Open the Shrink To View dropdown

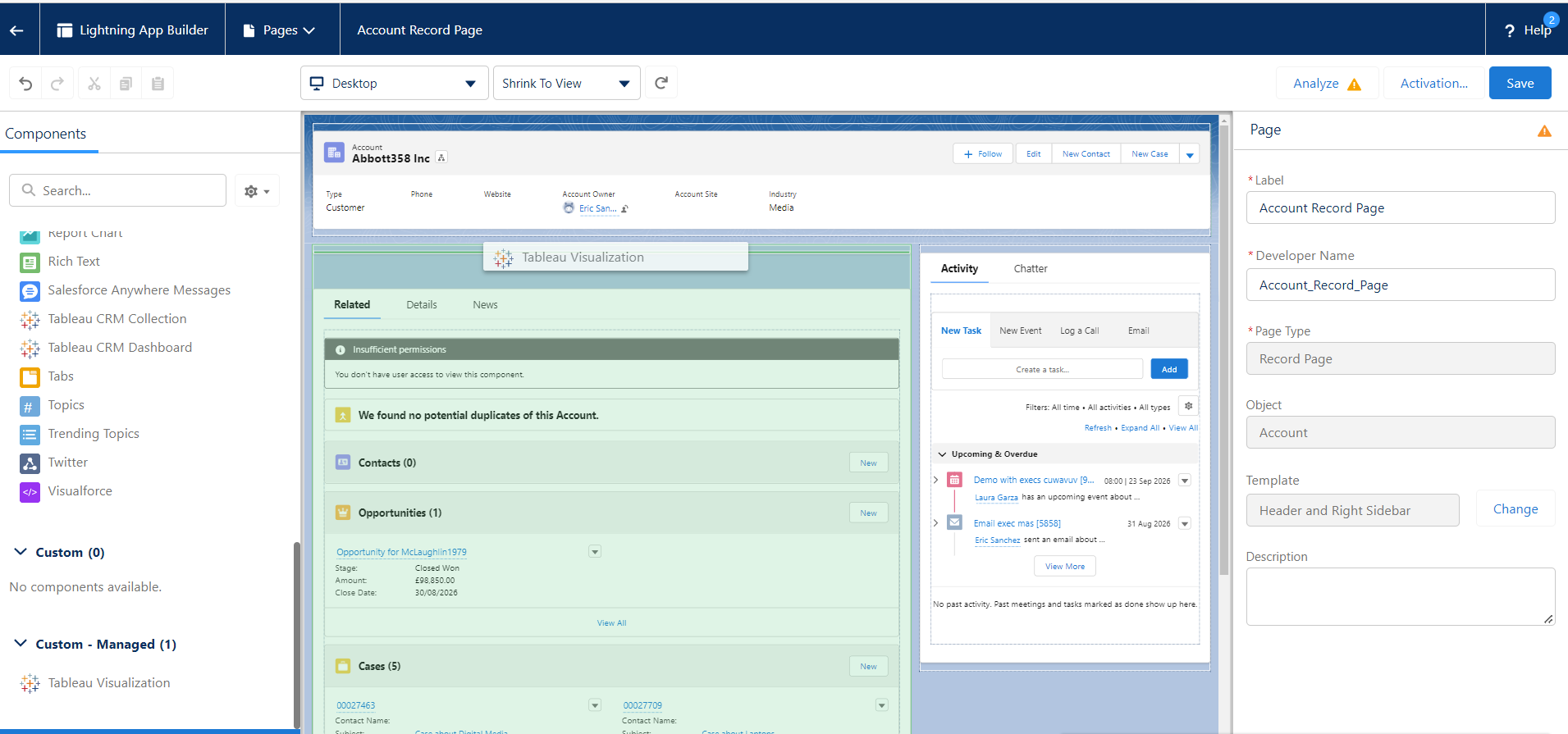pos(566,84)
